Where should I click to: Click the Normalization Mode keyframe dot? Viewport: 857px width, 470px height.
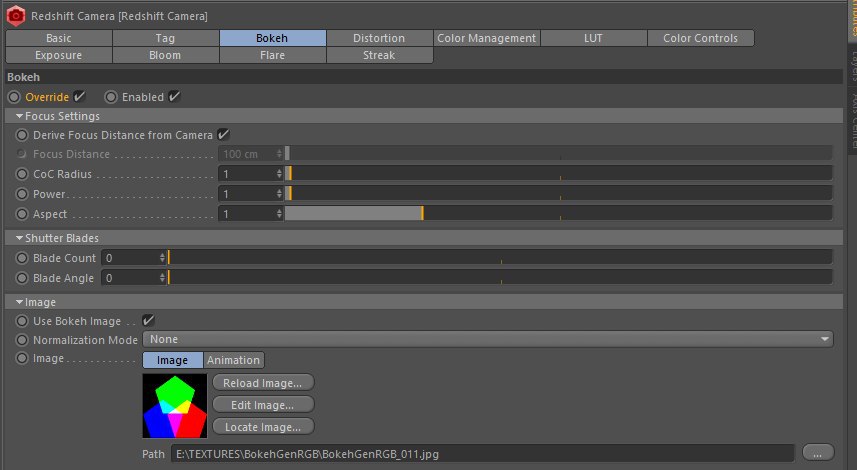22,340
